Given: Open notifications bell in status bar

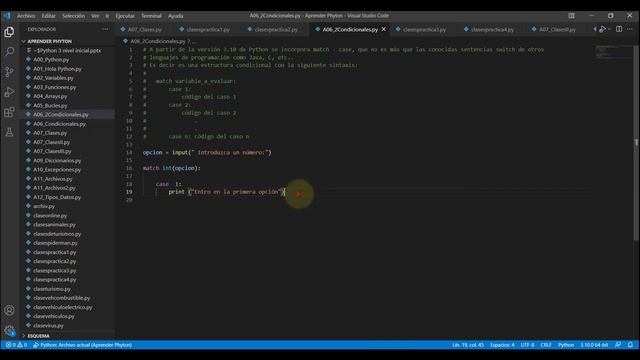Looking at the screenshot, I should pos(630,345).
